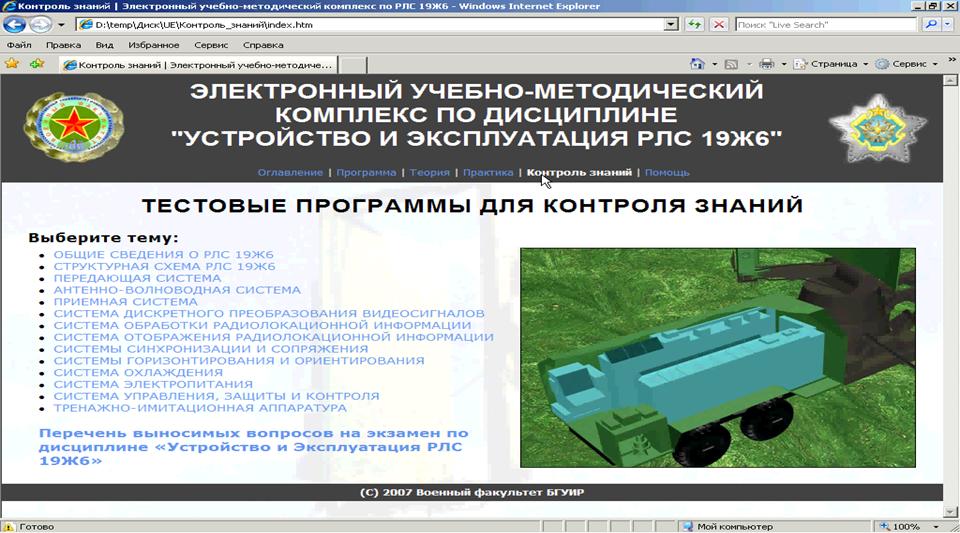Screen dimensions: 960x533
Task: Open the Страница toolbar dropdown
Action: click(830, 64)
